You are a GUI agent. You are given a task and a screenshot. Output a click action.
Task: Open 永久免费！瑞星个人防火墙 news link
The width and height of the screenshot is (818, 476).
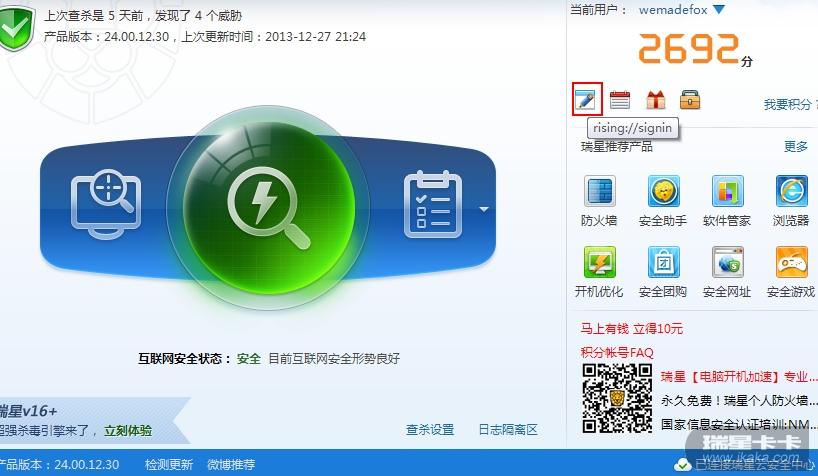(738, 400)
